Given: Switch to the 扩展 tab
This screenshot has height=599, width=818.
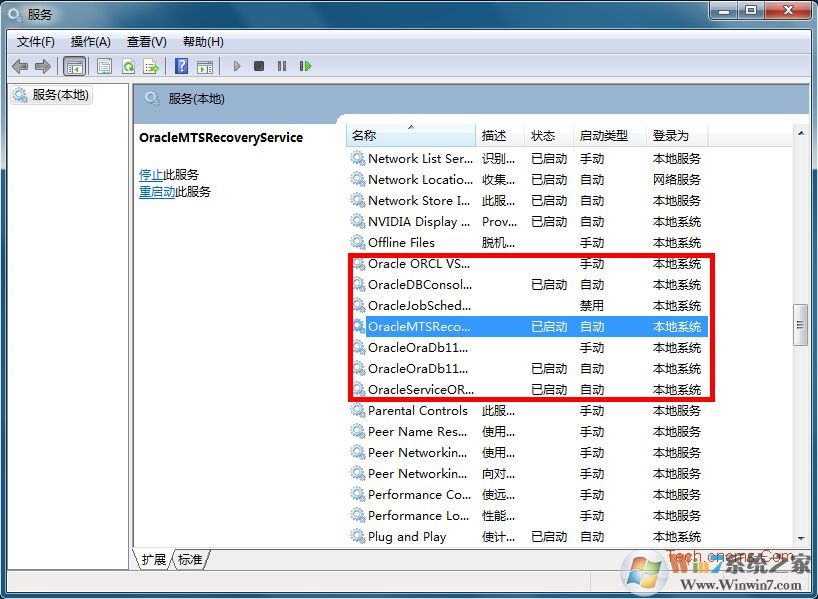Looking at the screenshot, I should coord(152,560).
